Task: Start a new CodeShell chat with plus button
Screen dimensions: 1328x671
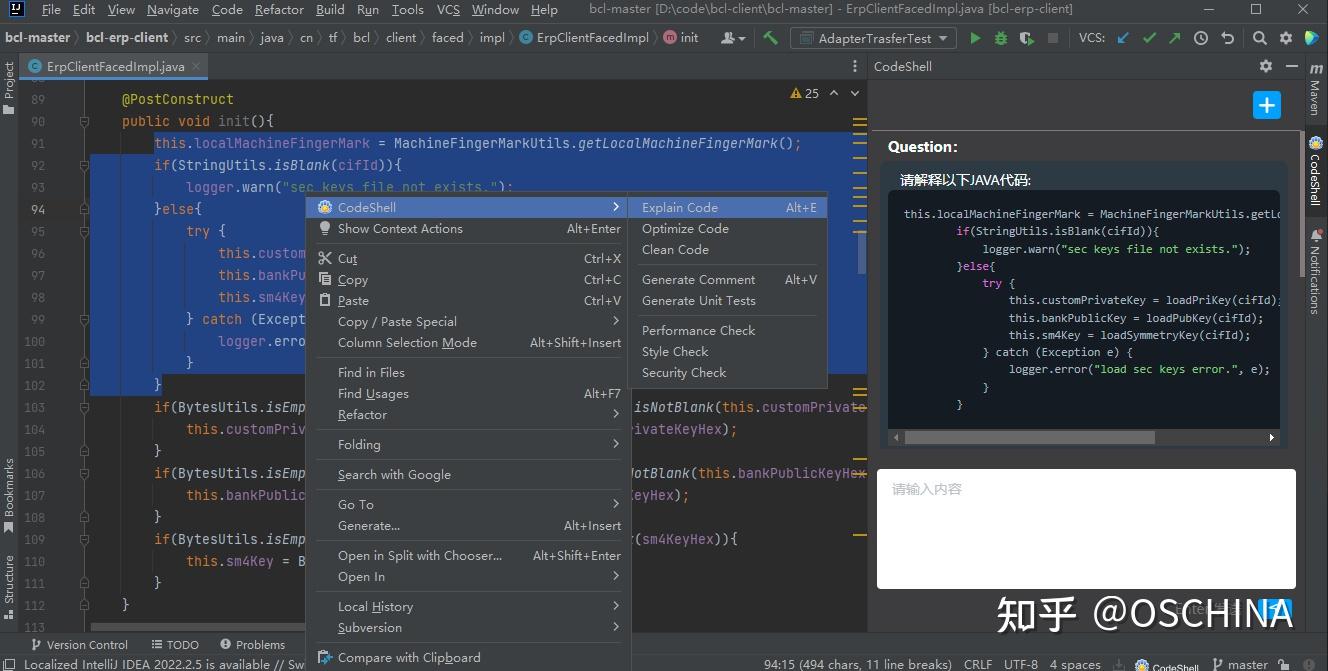Action: [x=1266, y=104]
